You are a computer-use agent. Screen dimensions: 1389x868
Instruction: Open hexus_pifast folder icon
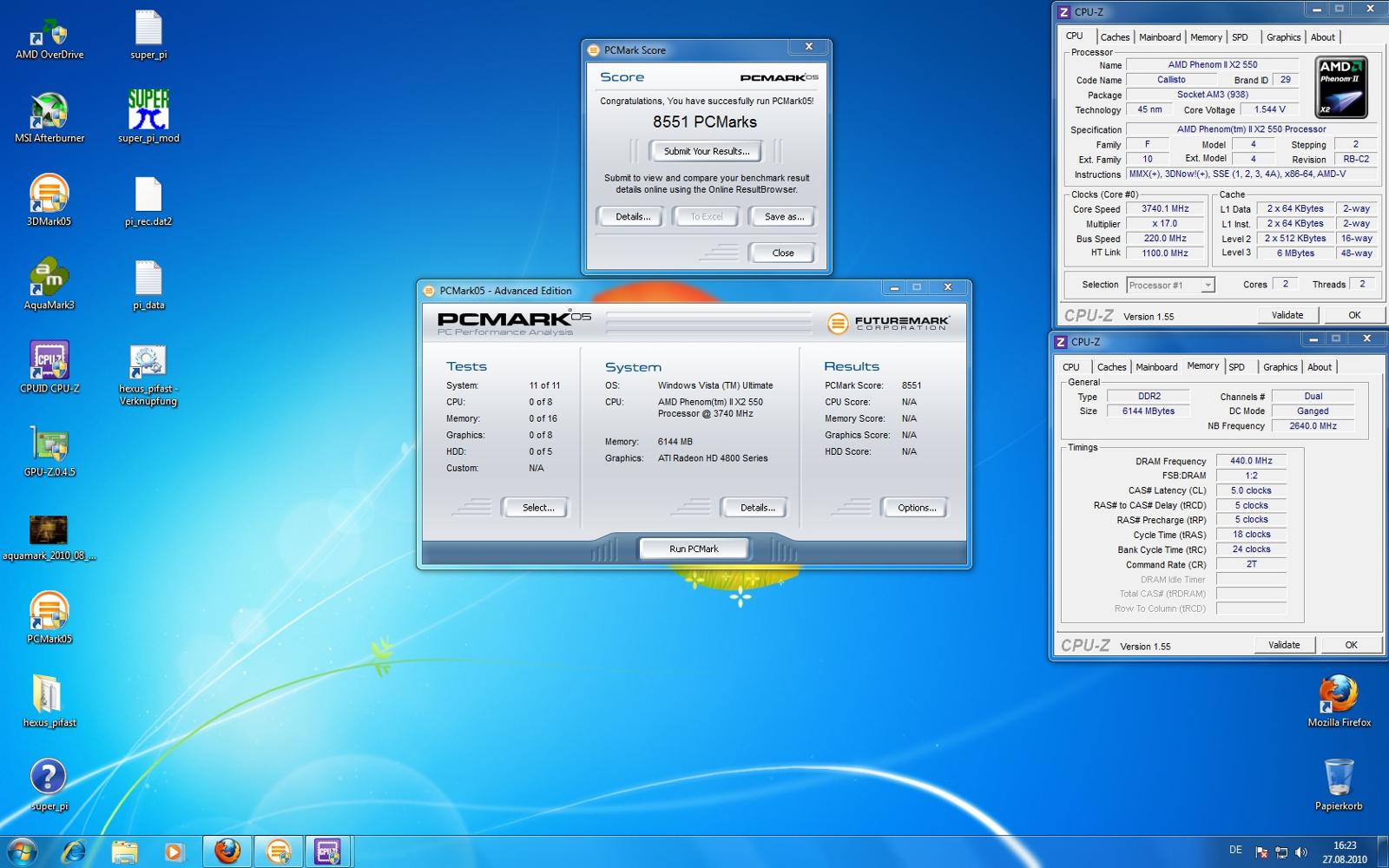(x=49, y=701)
